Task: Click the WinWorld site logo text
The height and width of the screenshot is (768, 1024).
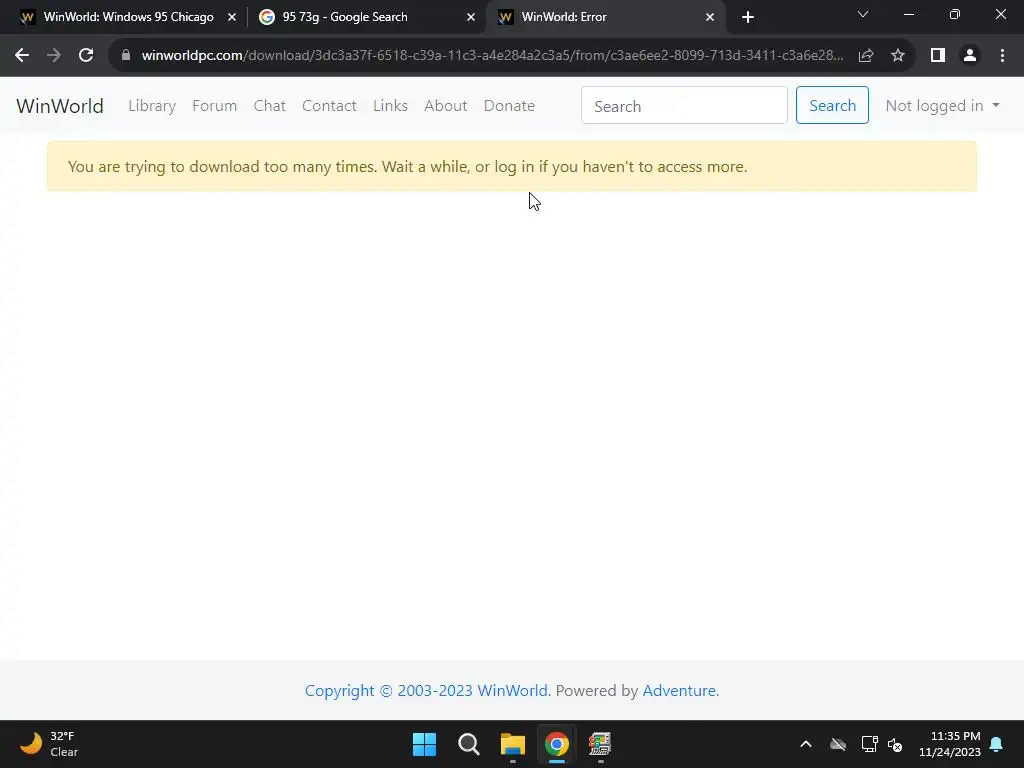Action: coord(59,106)
